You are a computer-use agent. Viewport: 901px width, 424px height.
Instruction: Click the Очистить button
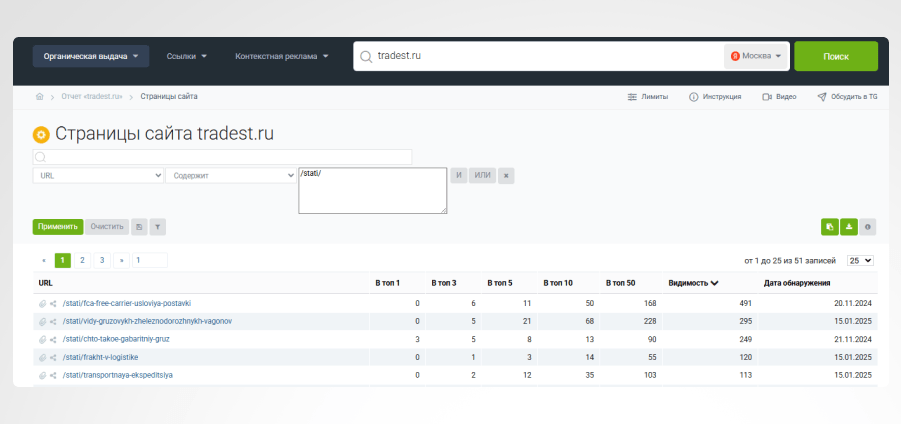point(107,227)
